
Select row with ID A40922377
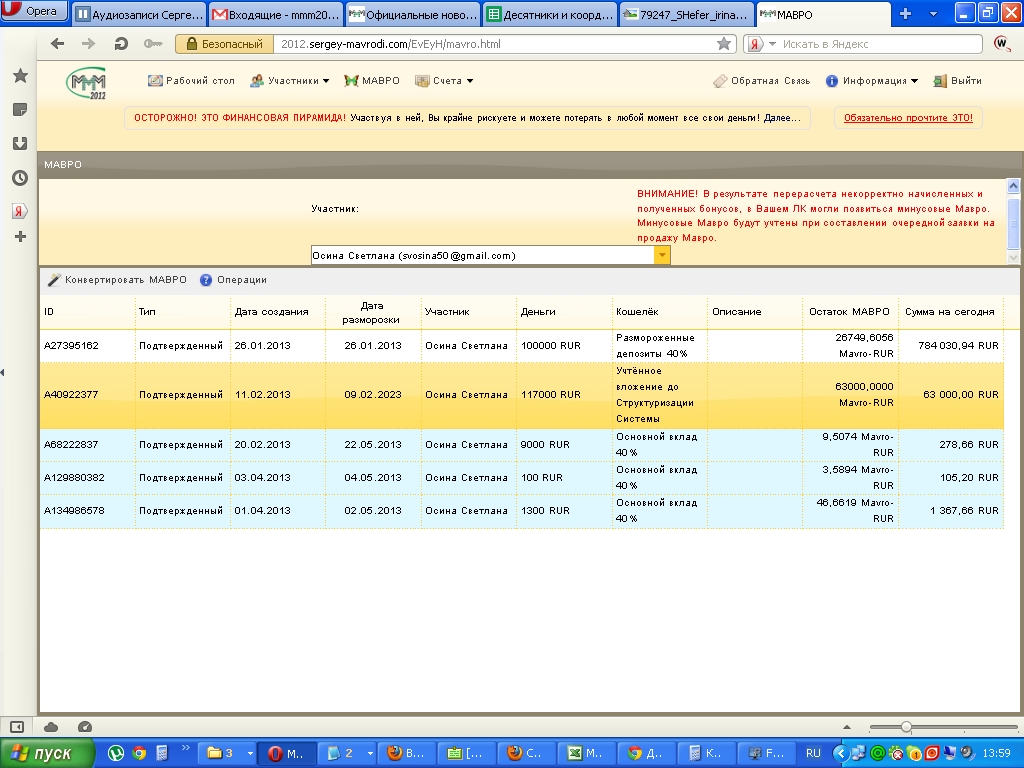coord(521,395)
